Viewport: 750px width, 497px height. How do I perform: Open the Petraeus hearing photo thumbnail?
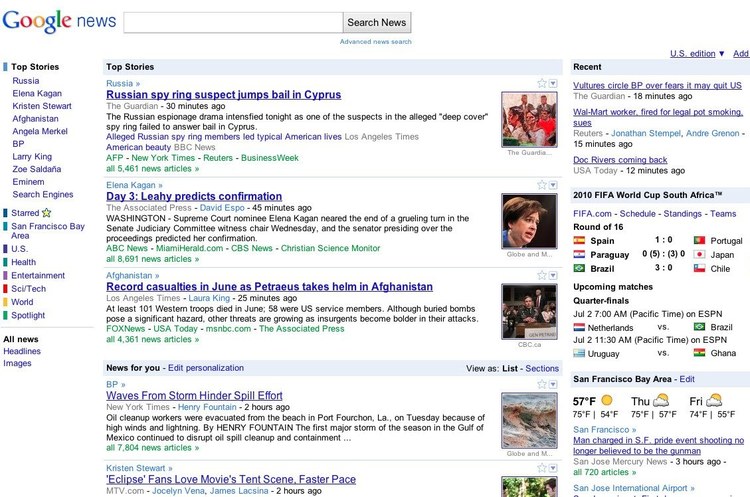click(529, 311)
